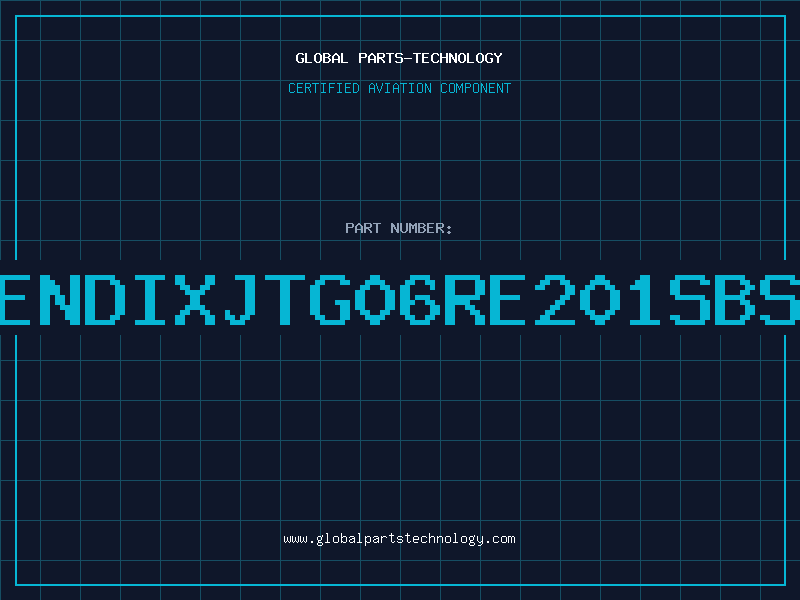Click the large part number ENDIXJTG06RE201SBS
This screenshot has height=600, width=800.
tap(400, 299)
